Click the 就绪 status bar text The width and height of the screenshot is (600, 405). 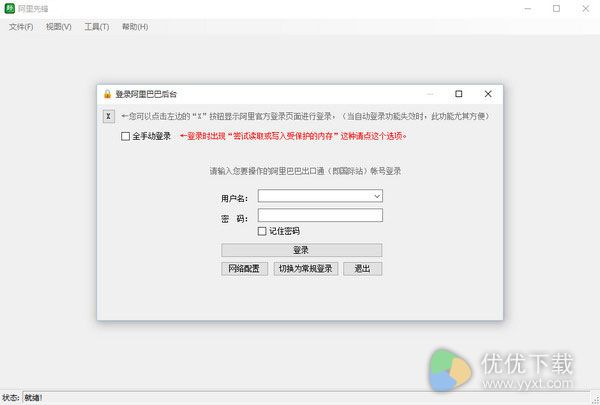(33, 398)
